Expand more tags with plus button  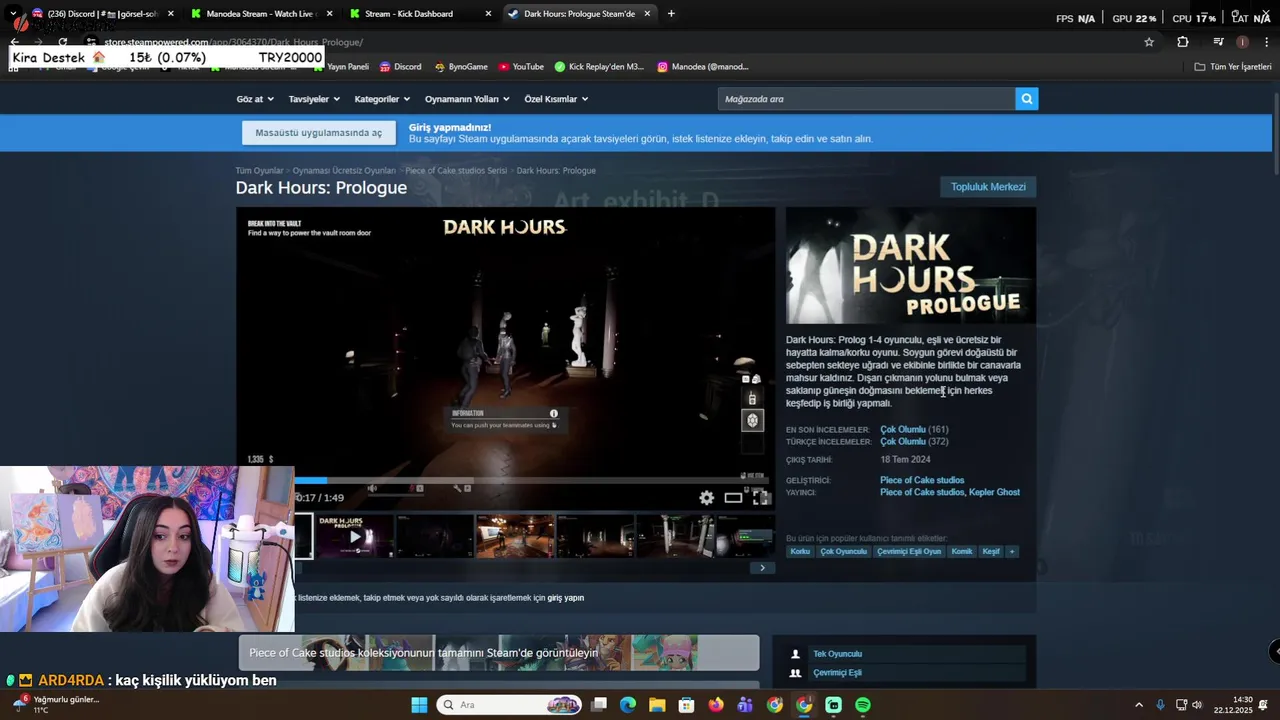point(1012,552)
